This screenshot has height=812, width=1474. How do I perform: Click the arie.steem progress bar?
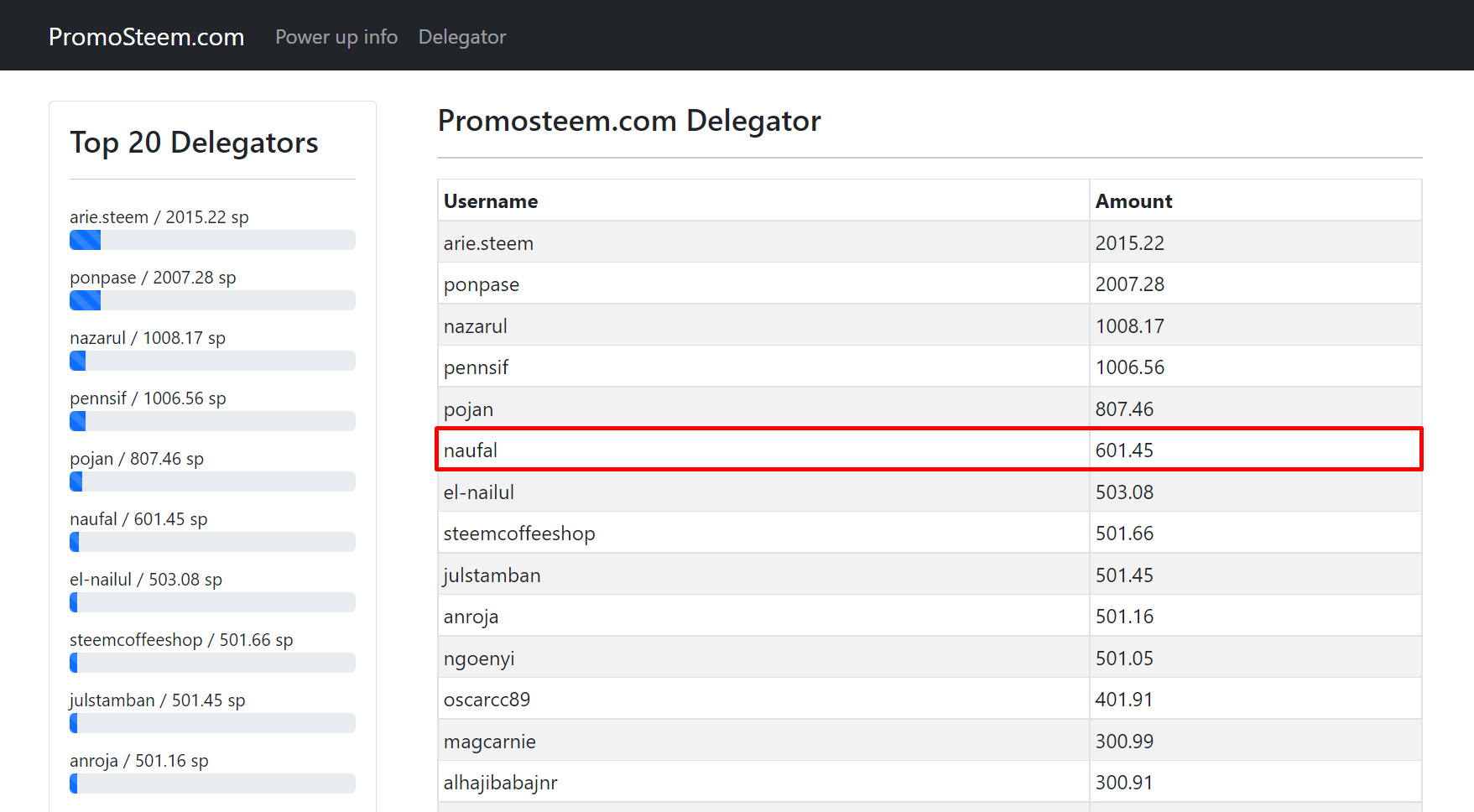[212, 240]
